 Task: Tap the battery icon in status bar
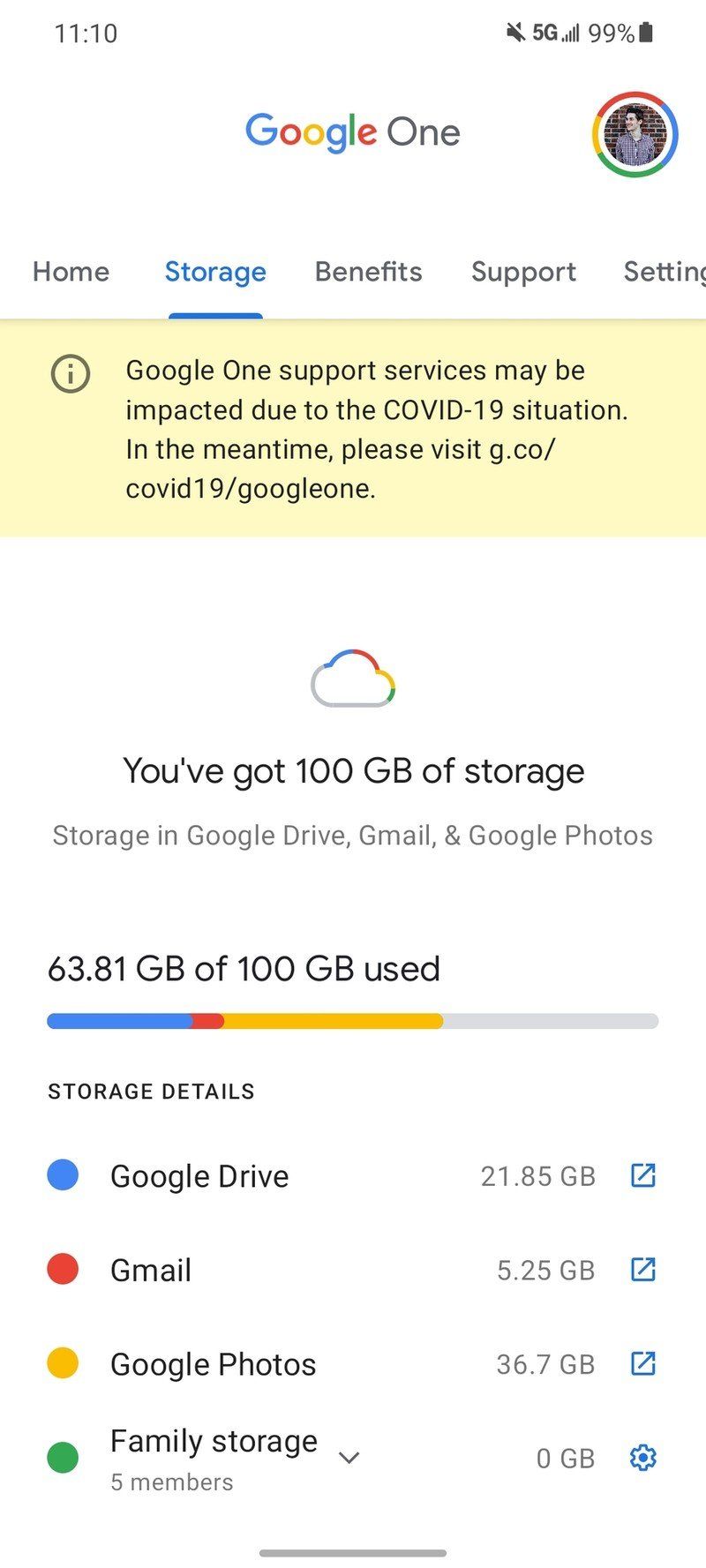click(646, 34)
